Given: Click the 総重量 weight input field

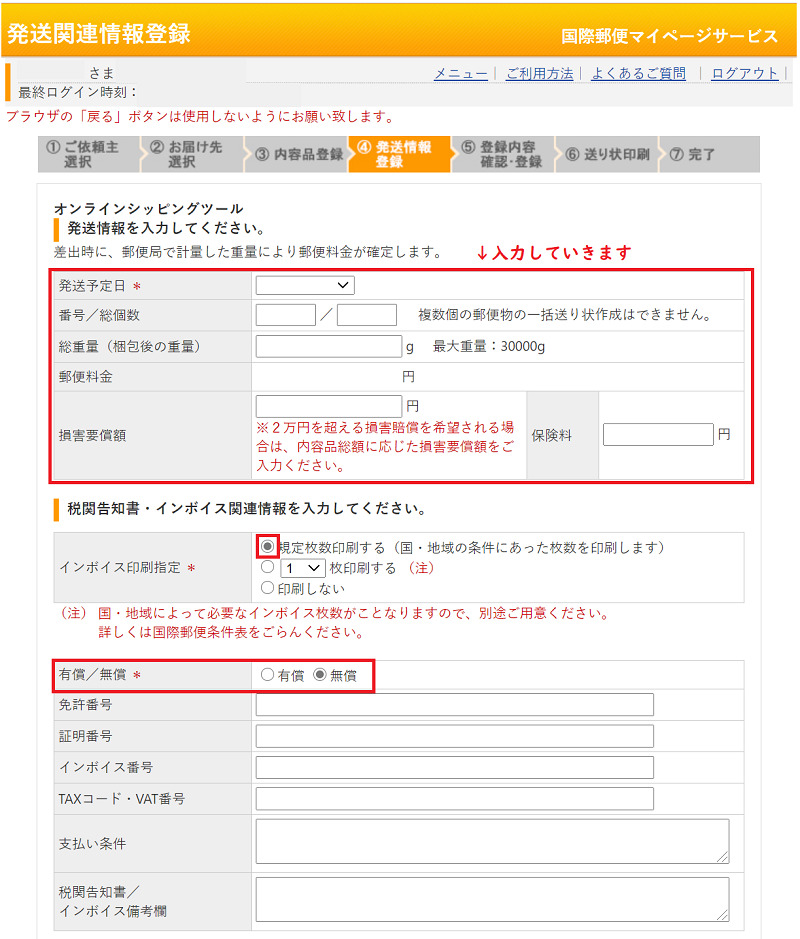Looking at the screenshot, I should (328, 347).
